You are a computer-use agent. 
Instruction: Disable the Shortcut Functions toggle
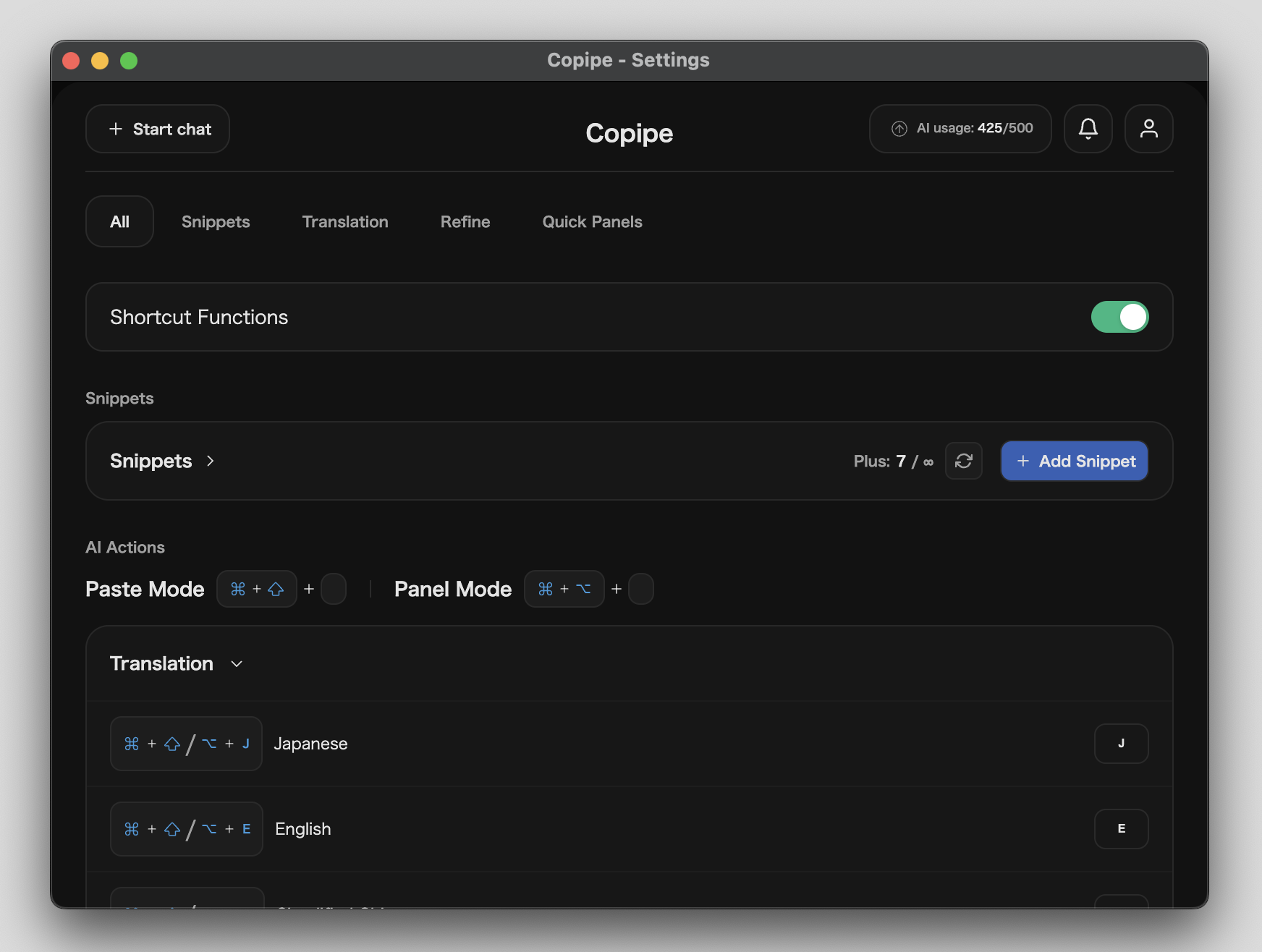tap(1119, 317)
